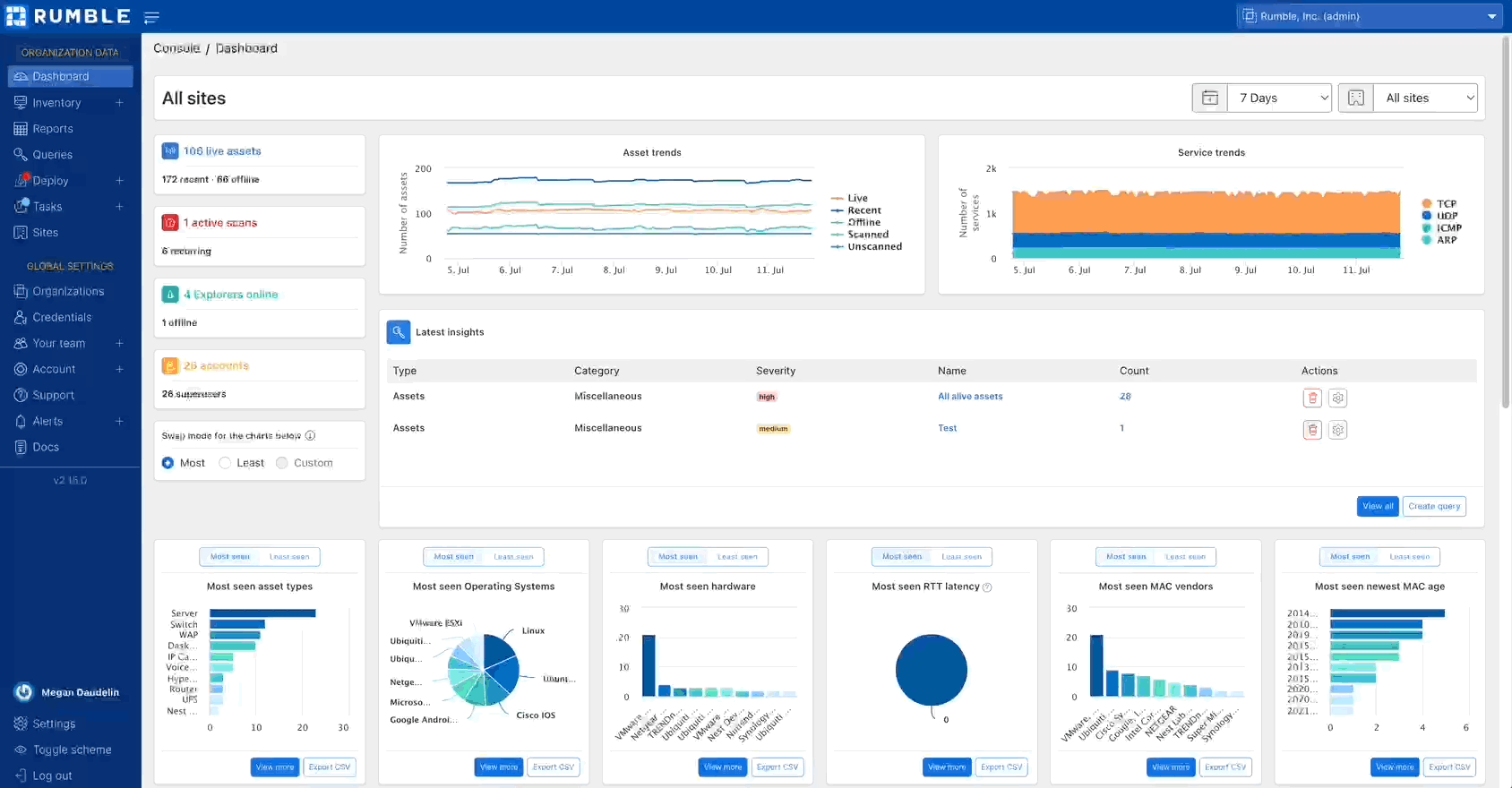Choose the Custom swap mode radio
This screenshot has height=788, width=1512.
[282, 463]
